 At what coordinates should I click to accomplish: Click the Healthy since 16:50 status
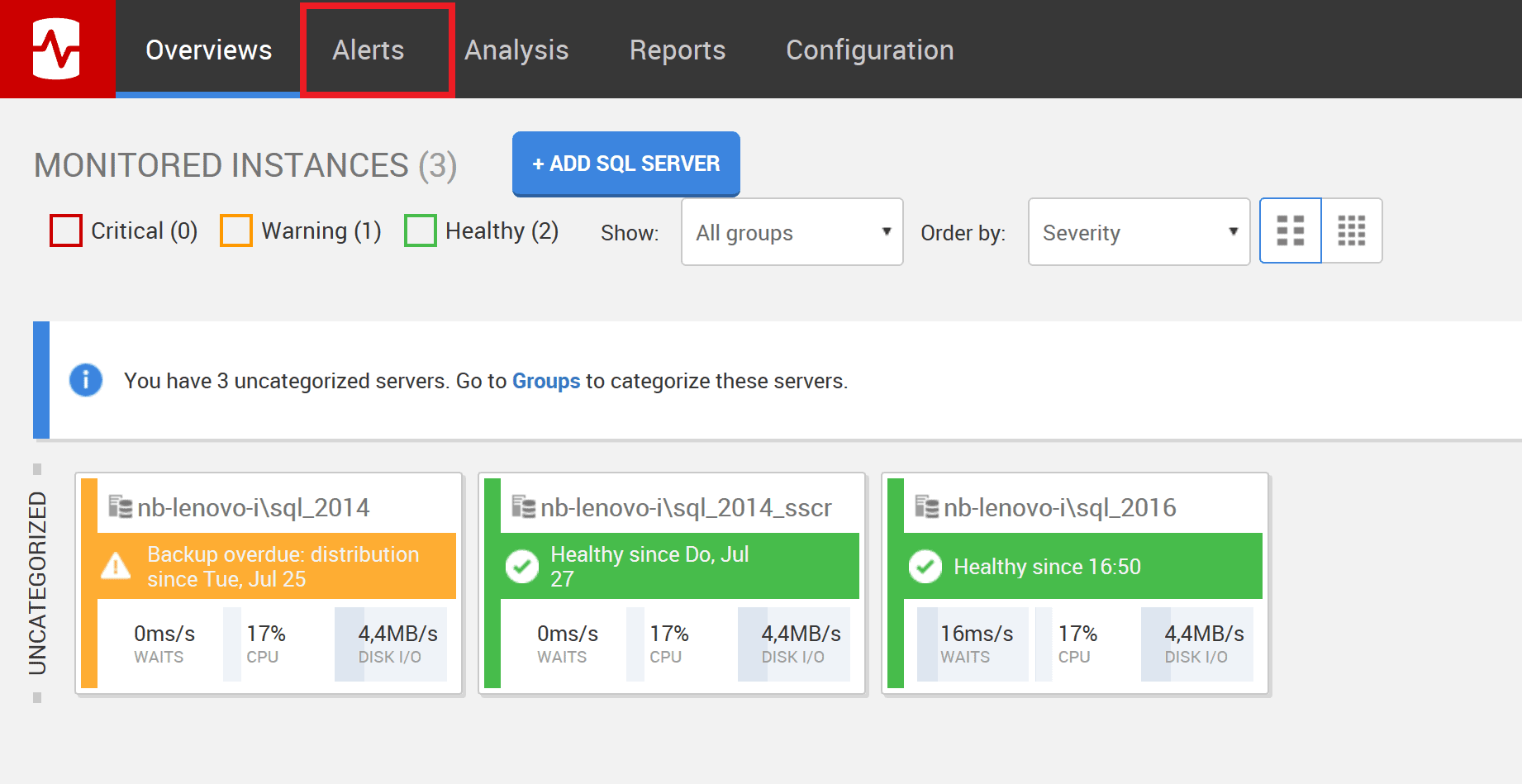pos(1083,566)
